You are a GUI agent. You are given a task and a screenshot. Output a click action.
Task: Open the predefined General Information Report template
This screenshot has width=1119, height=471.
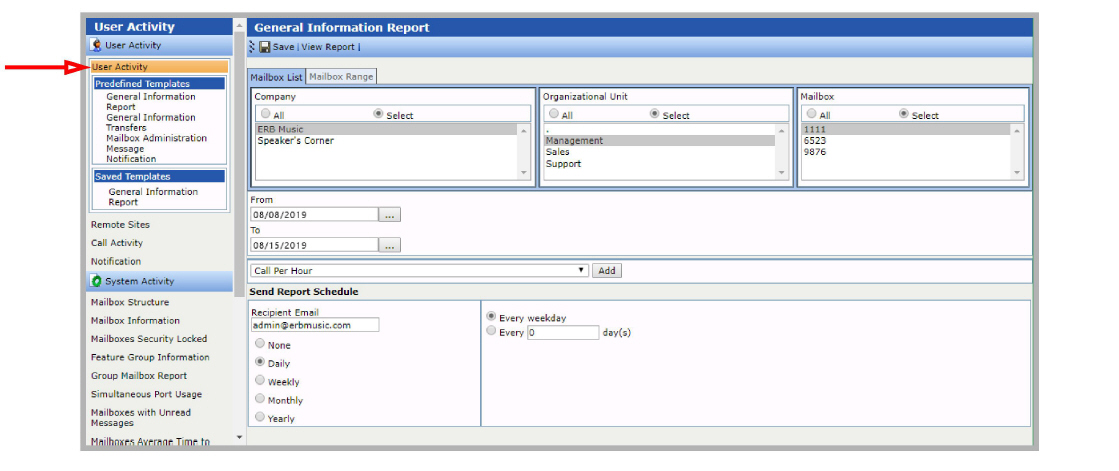pyautogui.click(x=151, y=101)
